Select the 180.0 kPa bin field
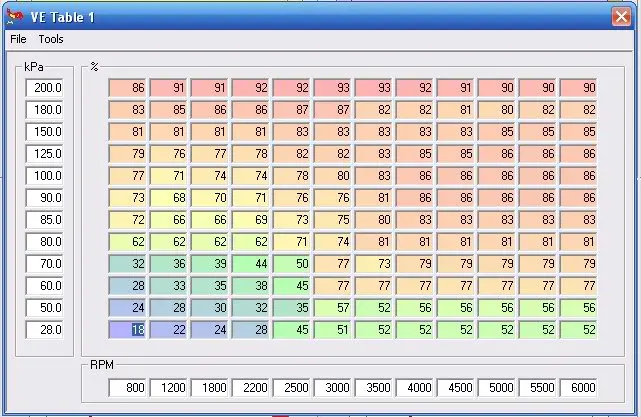This screenshot has width=641, height=417. click(x=45, y=110)
